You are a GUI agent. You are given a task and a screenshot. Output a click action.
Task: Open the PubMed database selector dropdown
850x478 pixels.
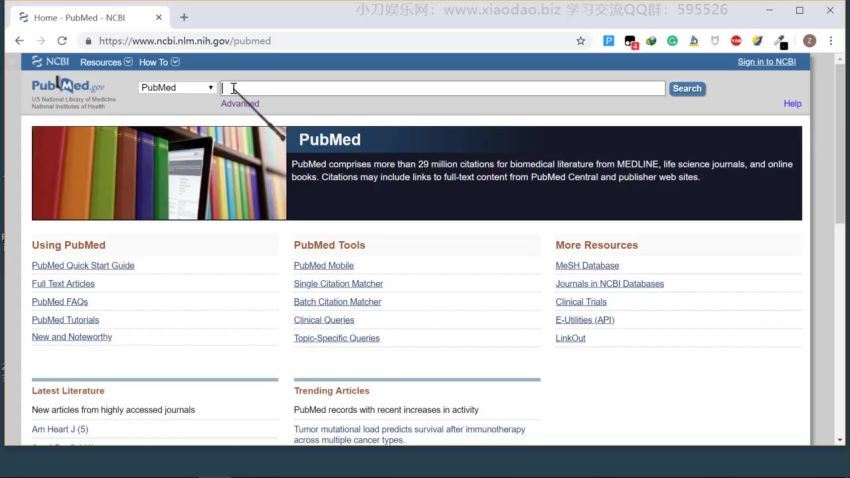[177, 87]
